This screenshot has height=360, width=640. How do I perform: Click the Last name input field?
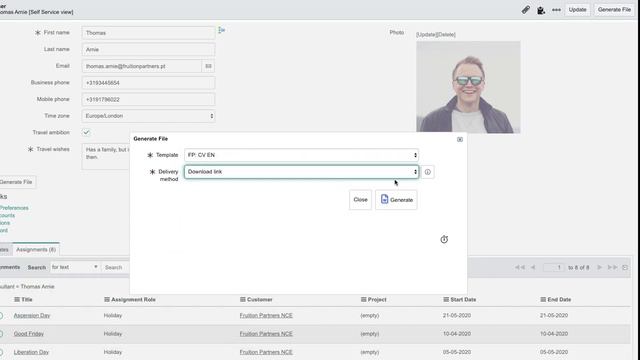tap(148, 49)
